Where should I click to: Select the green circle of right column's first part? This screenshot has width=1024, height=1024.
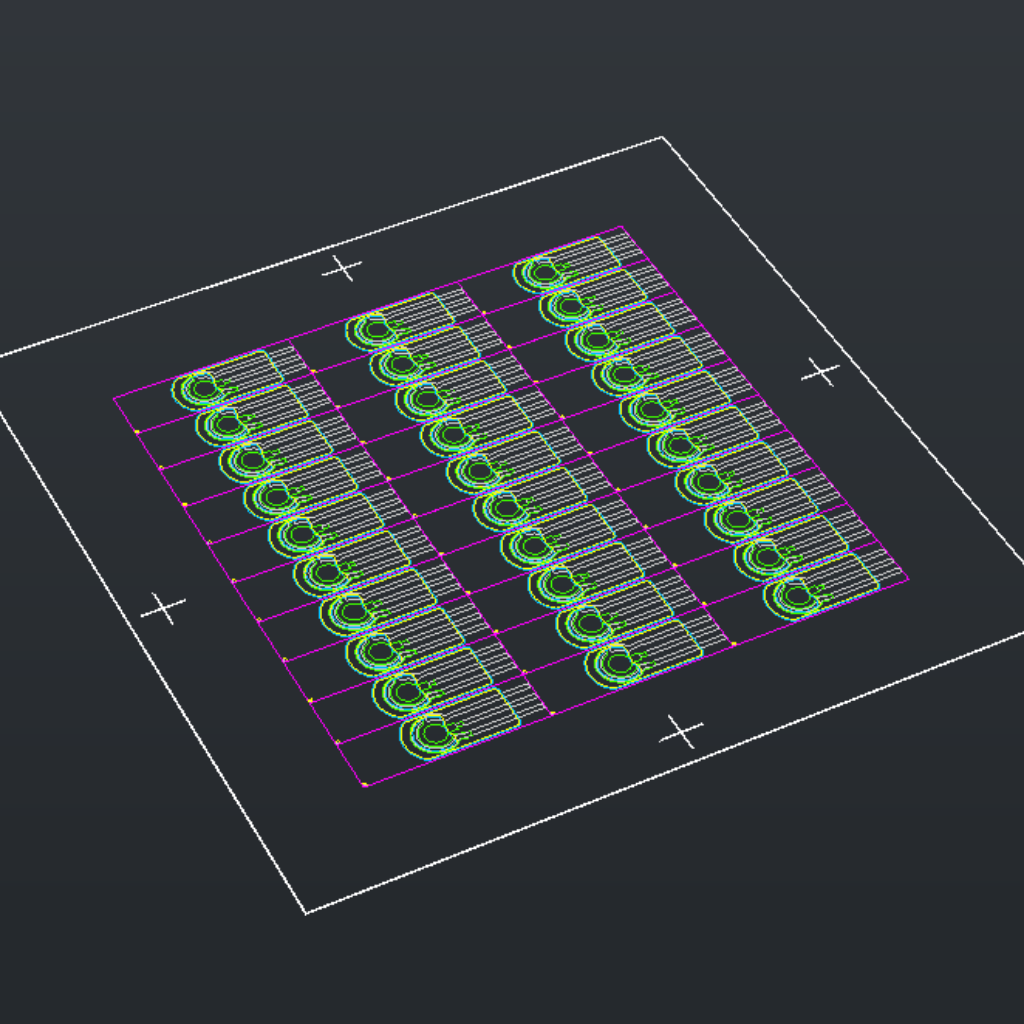[543, 271]
